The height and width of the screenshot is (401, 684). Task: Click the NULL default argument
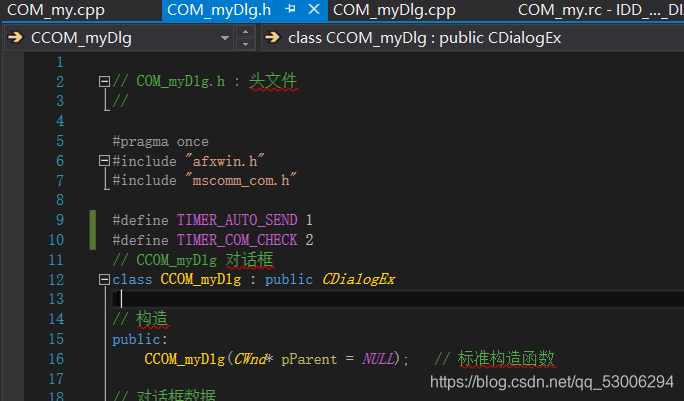pyautogui.click(x=378, y=359)
